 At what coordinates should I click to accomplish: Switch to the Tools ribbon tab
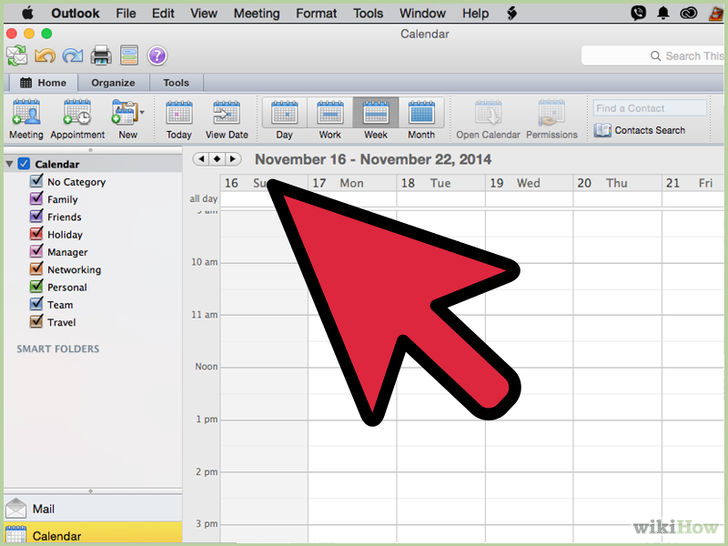point(176,83)
